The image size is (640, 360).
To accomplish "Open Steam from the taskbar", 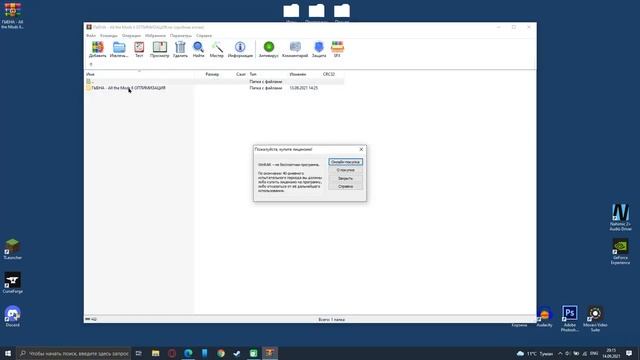I will [x=237, y=353].
